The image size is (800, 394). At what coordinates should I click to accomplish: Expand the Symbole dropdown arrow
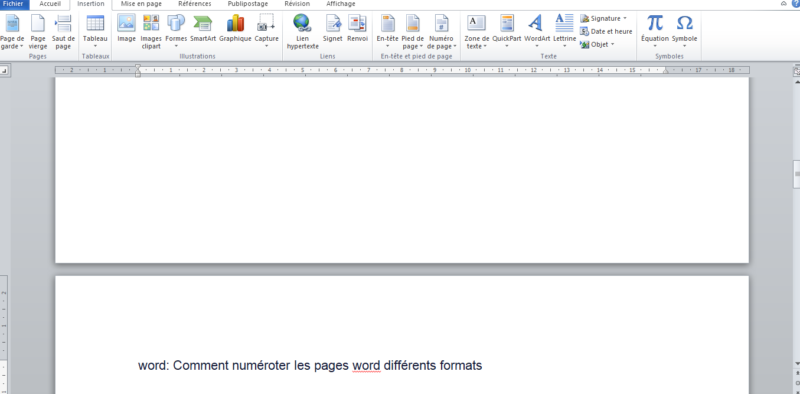coord(684,46)
